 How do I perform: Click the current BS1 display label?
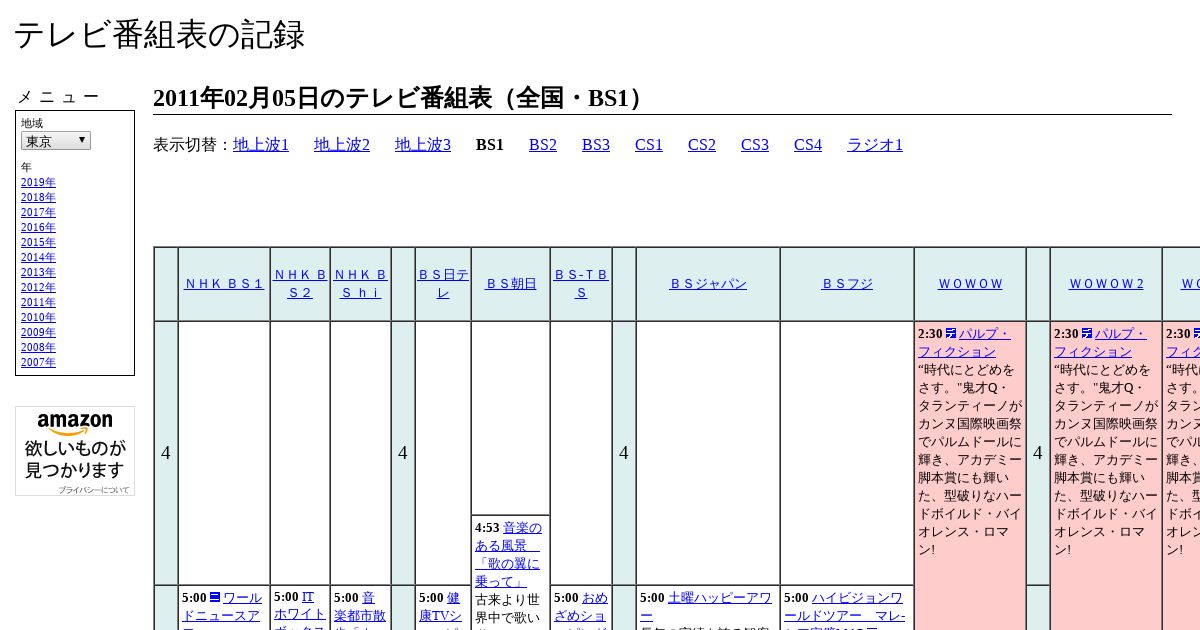[490, 145]
